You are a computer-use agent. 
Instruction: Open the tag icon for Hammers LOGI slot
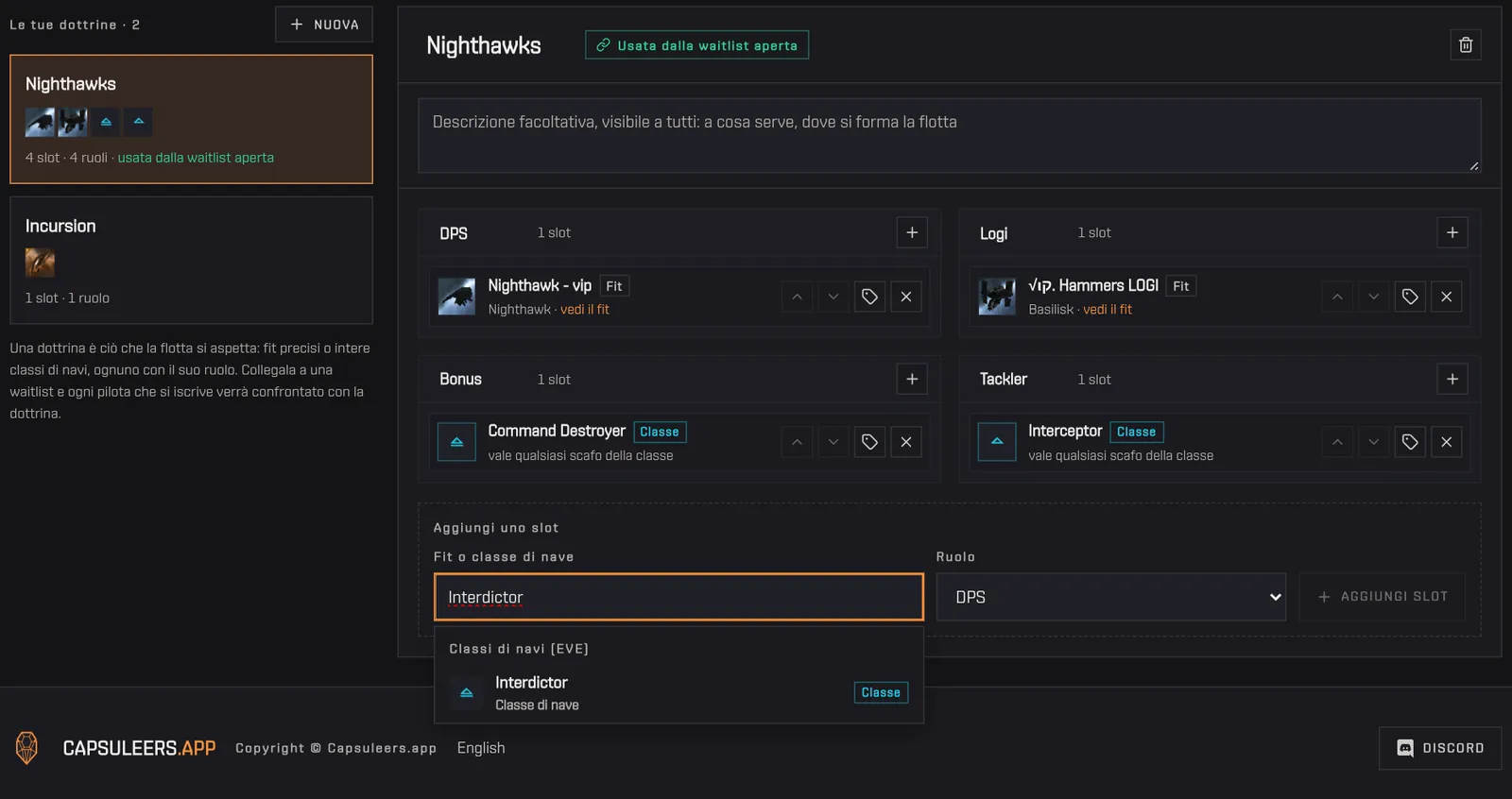tap(1410, 297)
